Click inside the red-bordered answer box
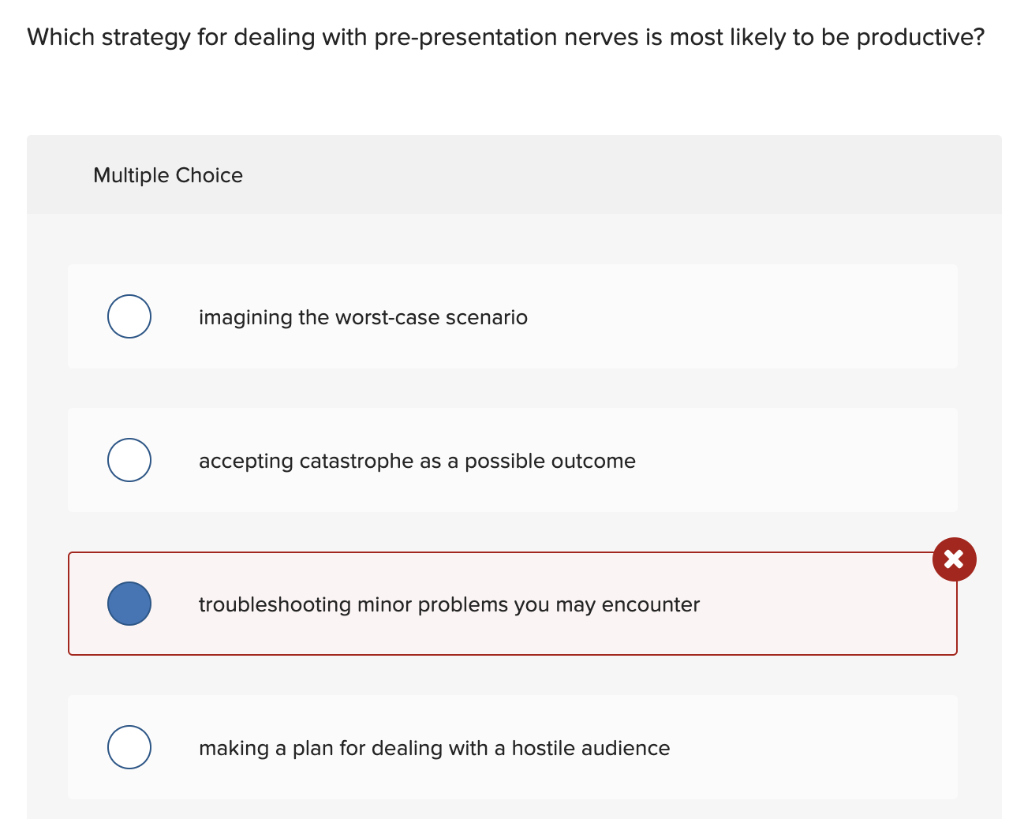Viewport: 1024px width, 819px height. (600, 603)
